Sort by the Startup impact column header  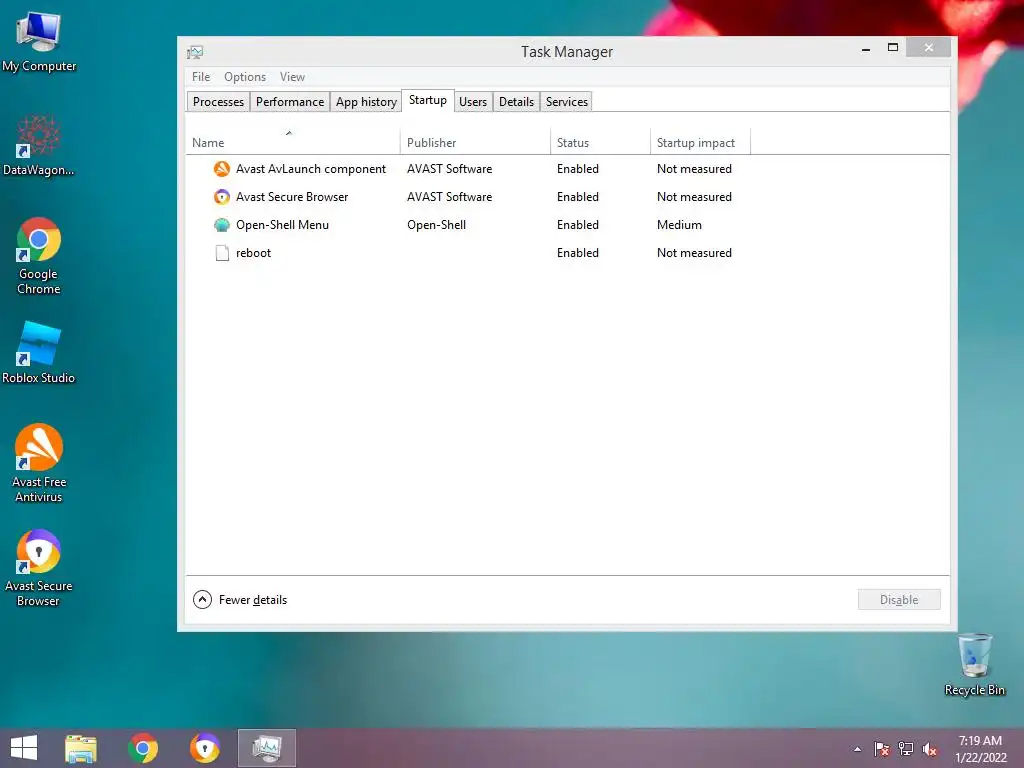[x=700, y=142]
